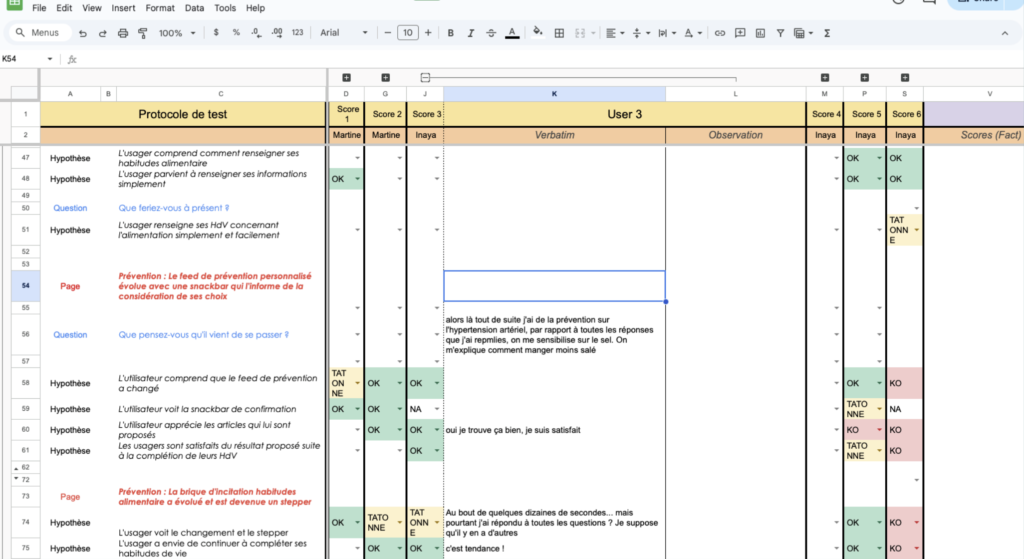Add a comment using the comment icon
This screenshot has height=559, width=1024.
(740, 33)
